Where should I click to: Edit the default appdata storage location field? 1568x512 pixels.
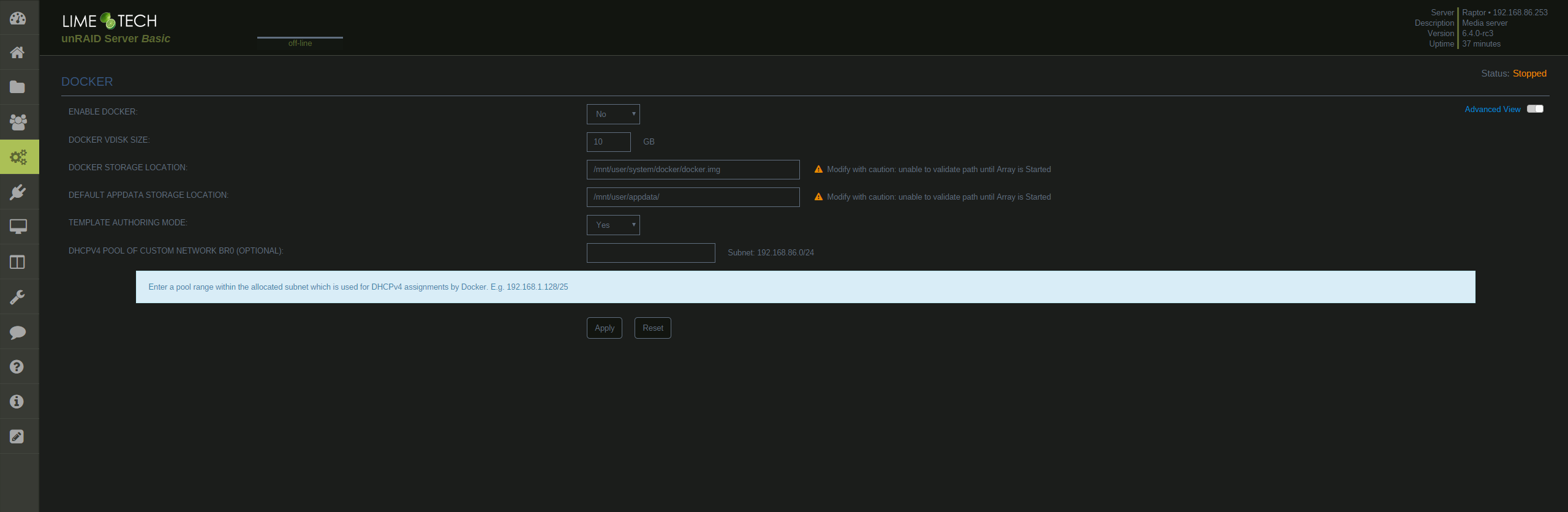pyautogui.click(x=693, y=197)
